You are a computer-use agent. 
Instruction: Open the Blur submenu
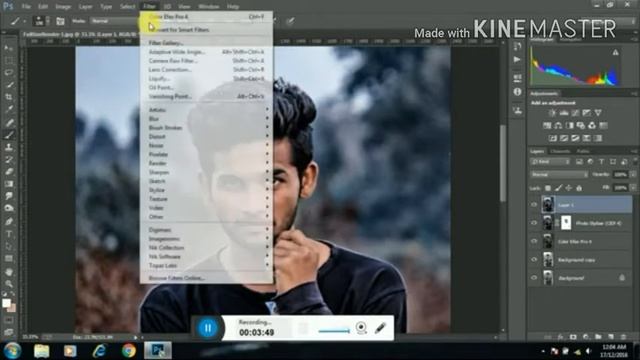(x=206, y=119)
